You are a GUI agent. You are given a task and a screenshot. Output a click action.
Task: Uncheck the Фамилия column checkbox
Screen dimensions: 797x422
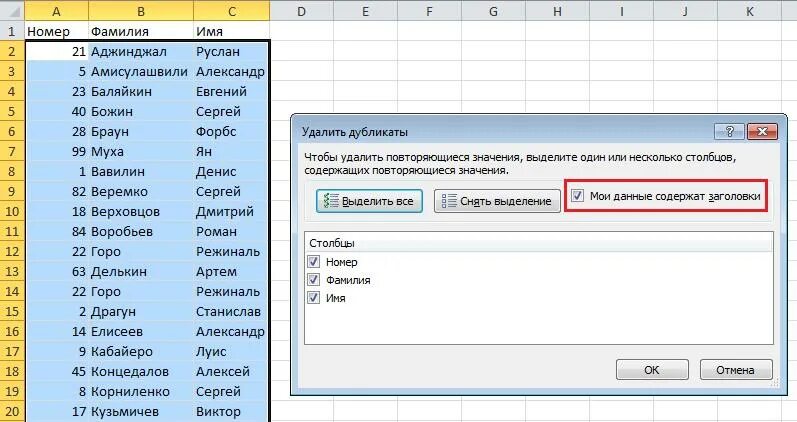click(x=314, y=280)
